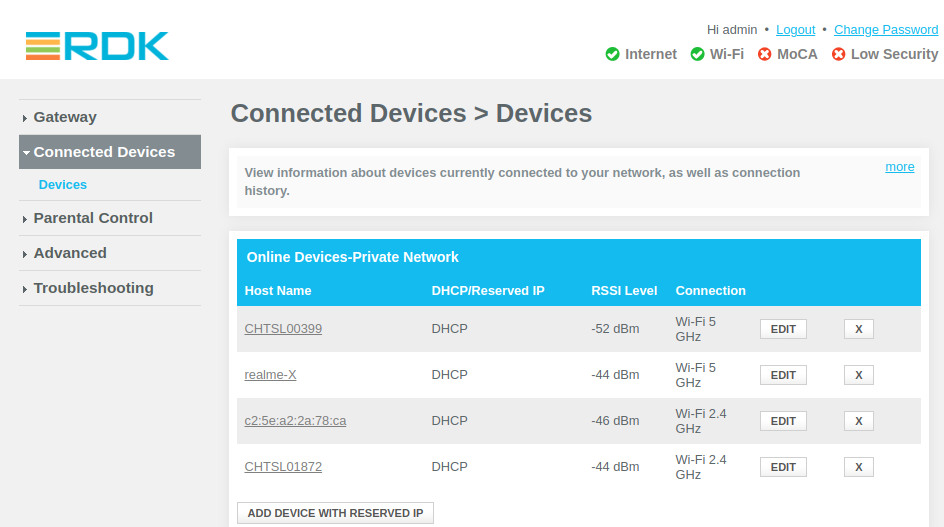Viewport: 944px width, 527px height.
Task: Click the Internet status green check icon
Action: point(612,54)
